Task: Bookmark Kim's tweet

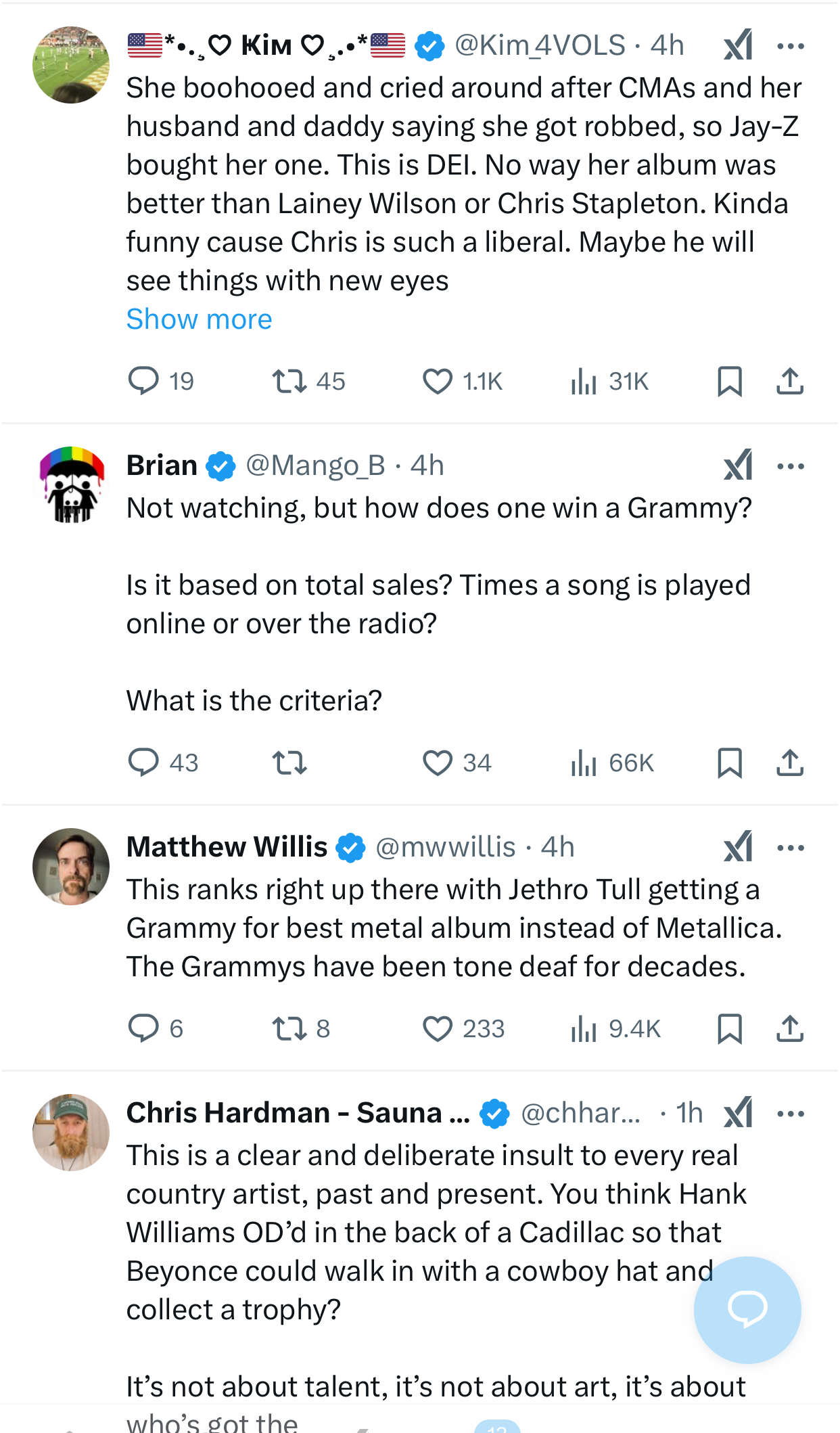Action: (729, 381)
